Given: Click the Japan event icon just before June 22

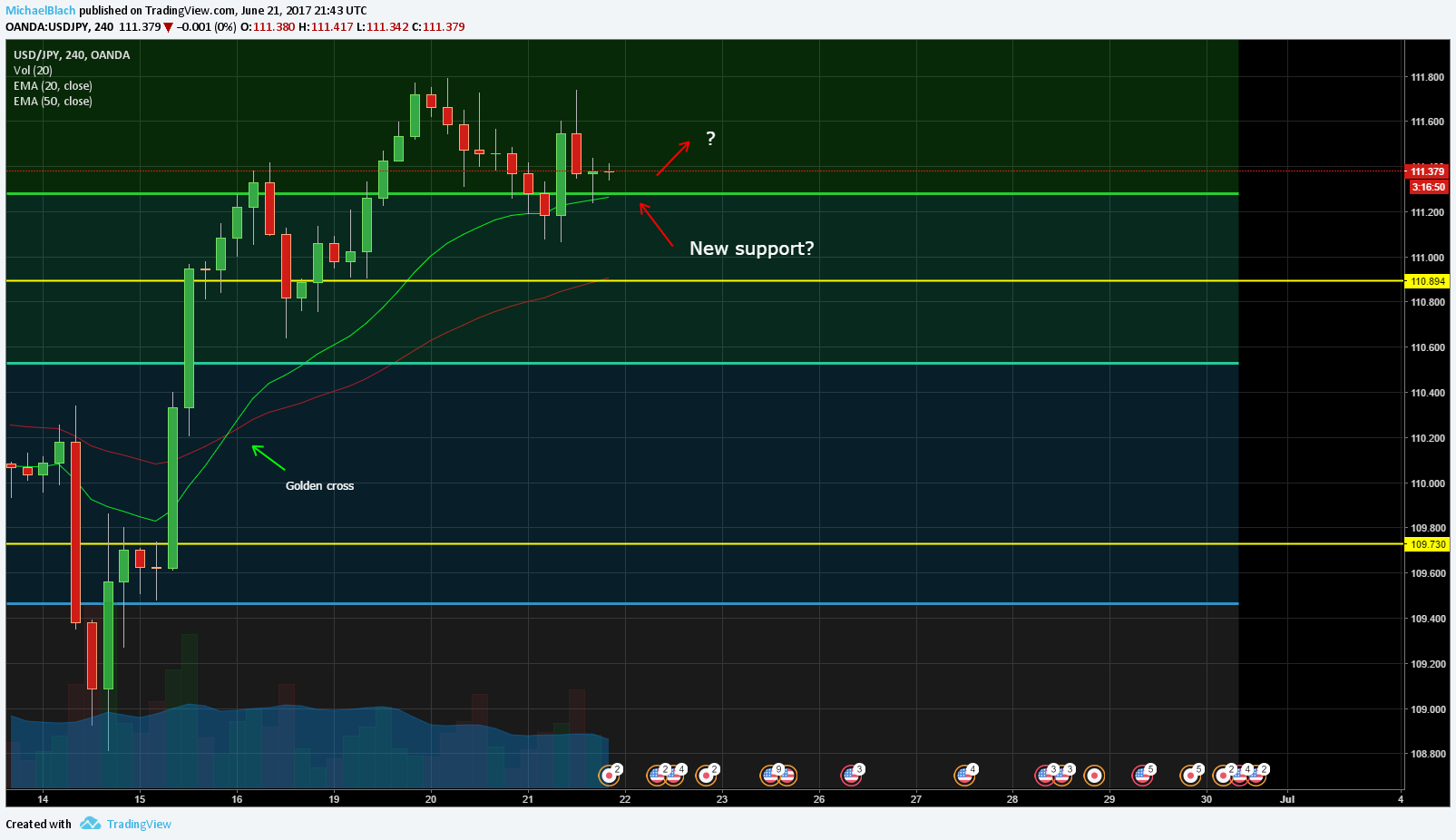Looking at the screenshot, I should tap(609, 776).
